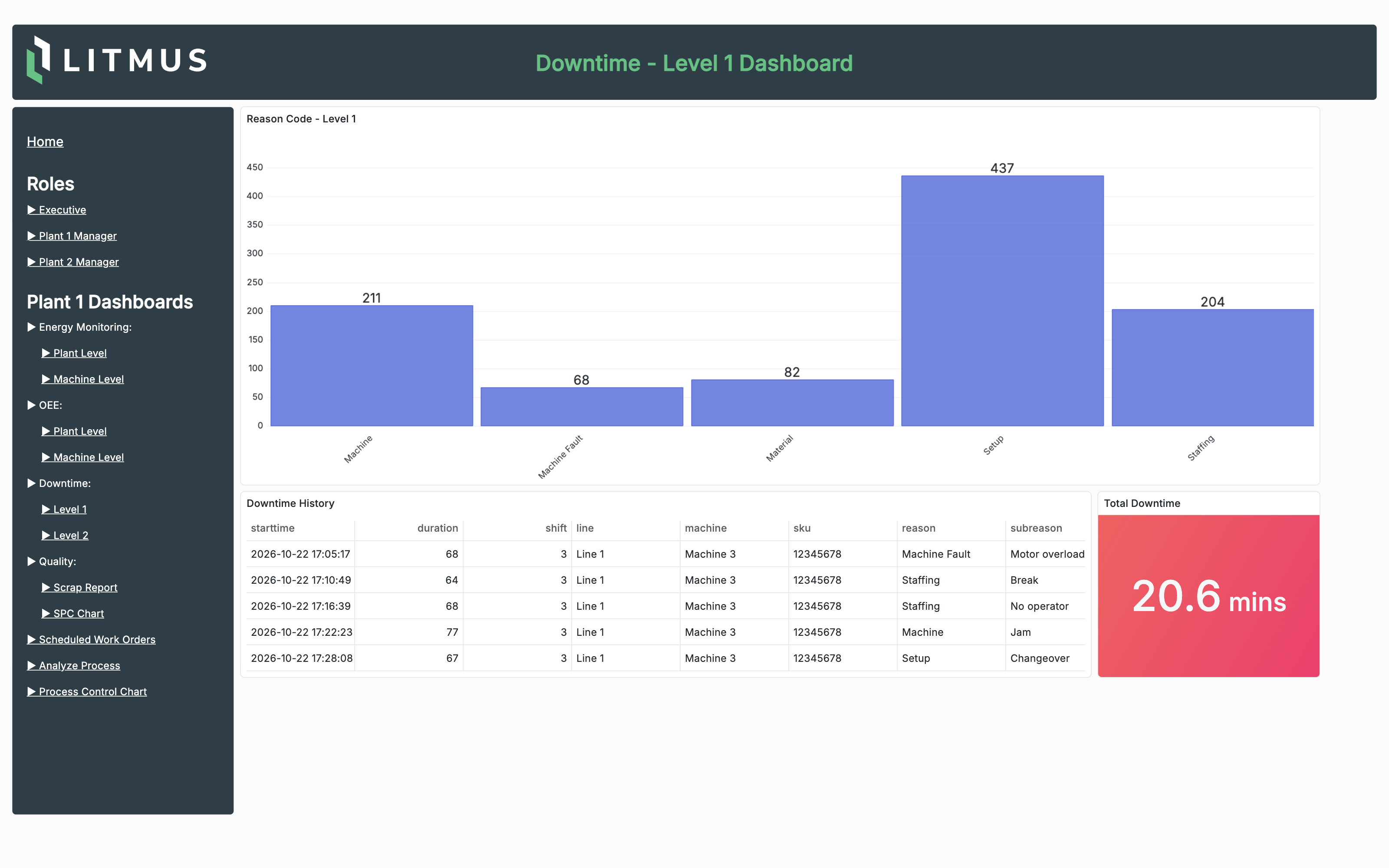Sort table by duration column header

(438, 528)
